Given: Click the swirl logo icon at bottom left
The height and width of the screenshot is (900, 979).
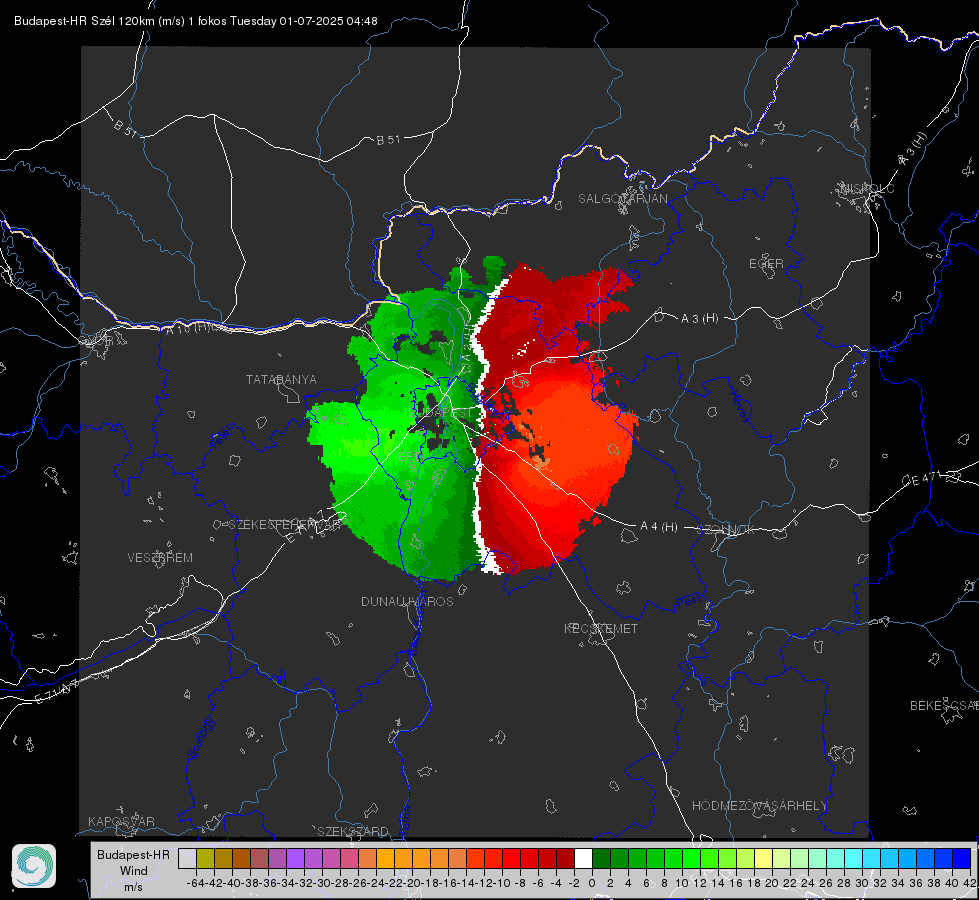Looking at the screenshot, I should 34,866.
